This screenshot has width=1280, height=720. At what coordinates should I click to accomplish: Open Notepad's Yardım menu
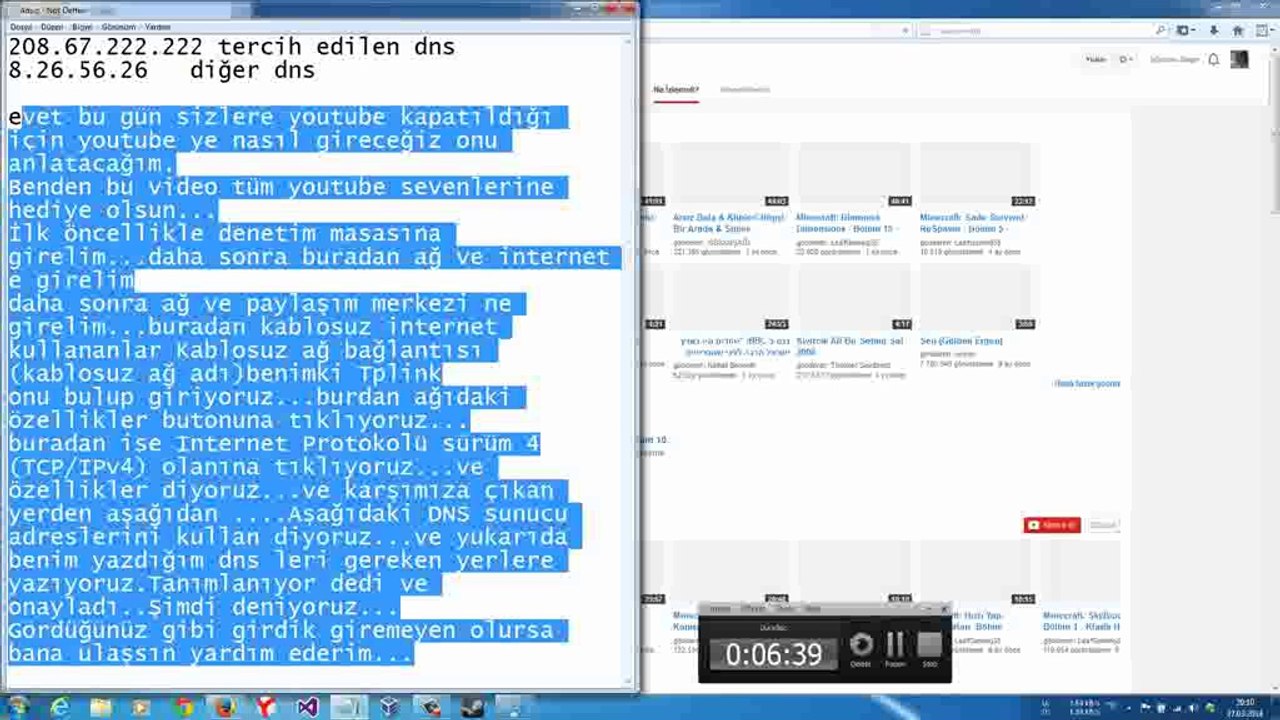tap(158, 27)
